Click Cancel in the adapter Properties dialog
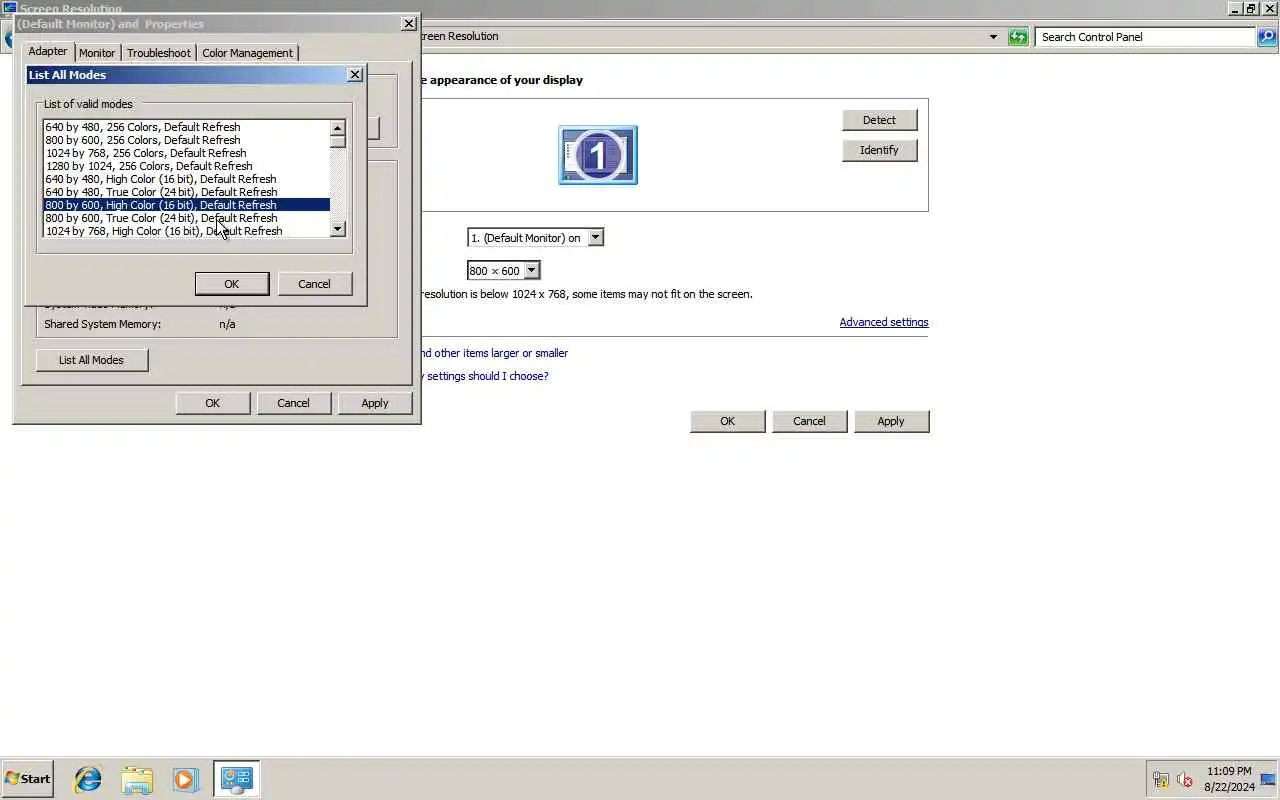This screenshot has width=1280, height=800. tap(293, 403)
